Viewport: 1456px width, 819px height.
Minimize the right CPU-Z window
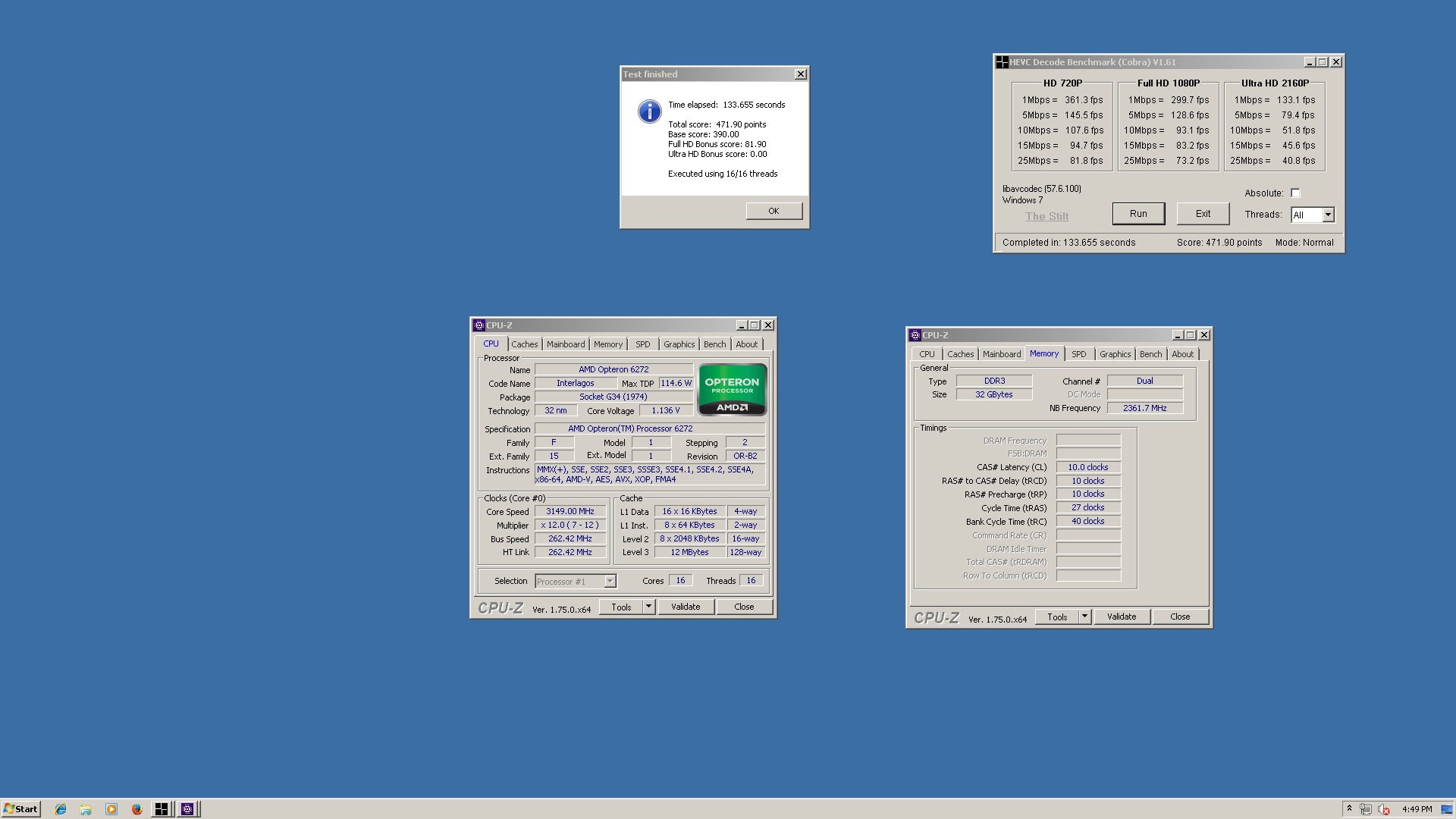(1177, 335)
